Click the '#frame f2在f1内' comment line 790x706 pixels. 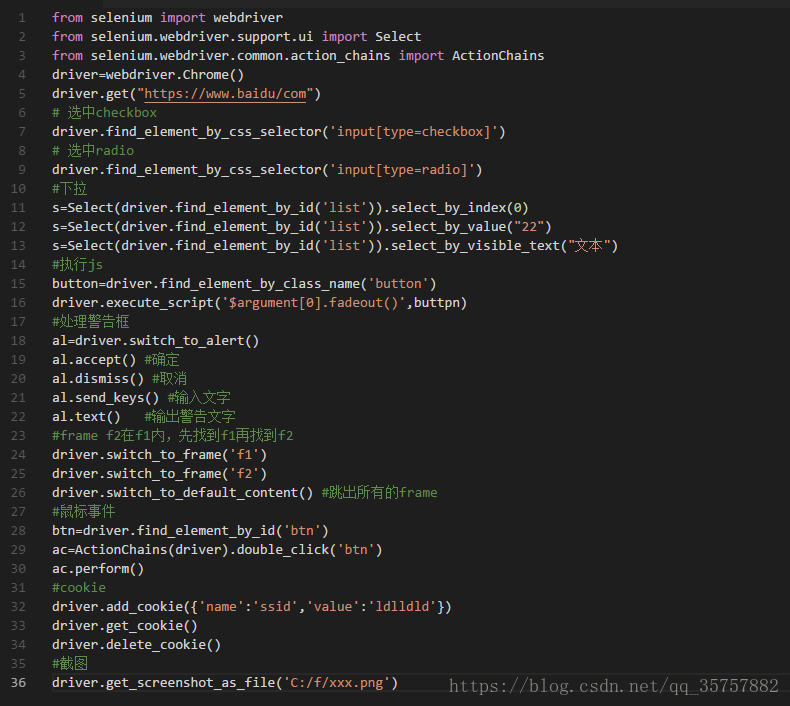click(173, 436)
